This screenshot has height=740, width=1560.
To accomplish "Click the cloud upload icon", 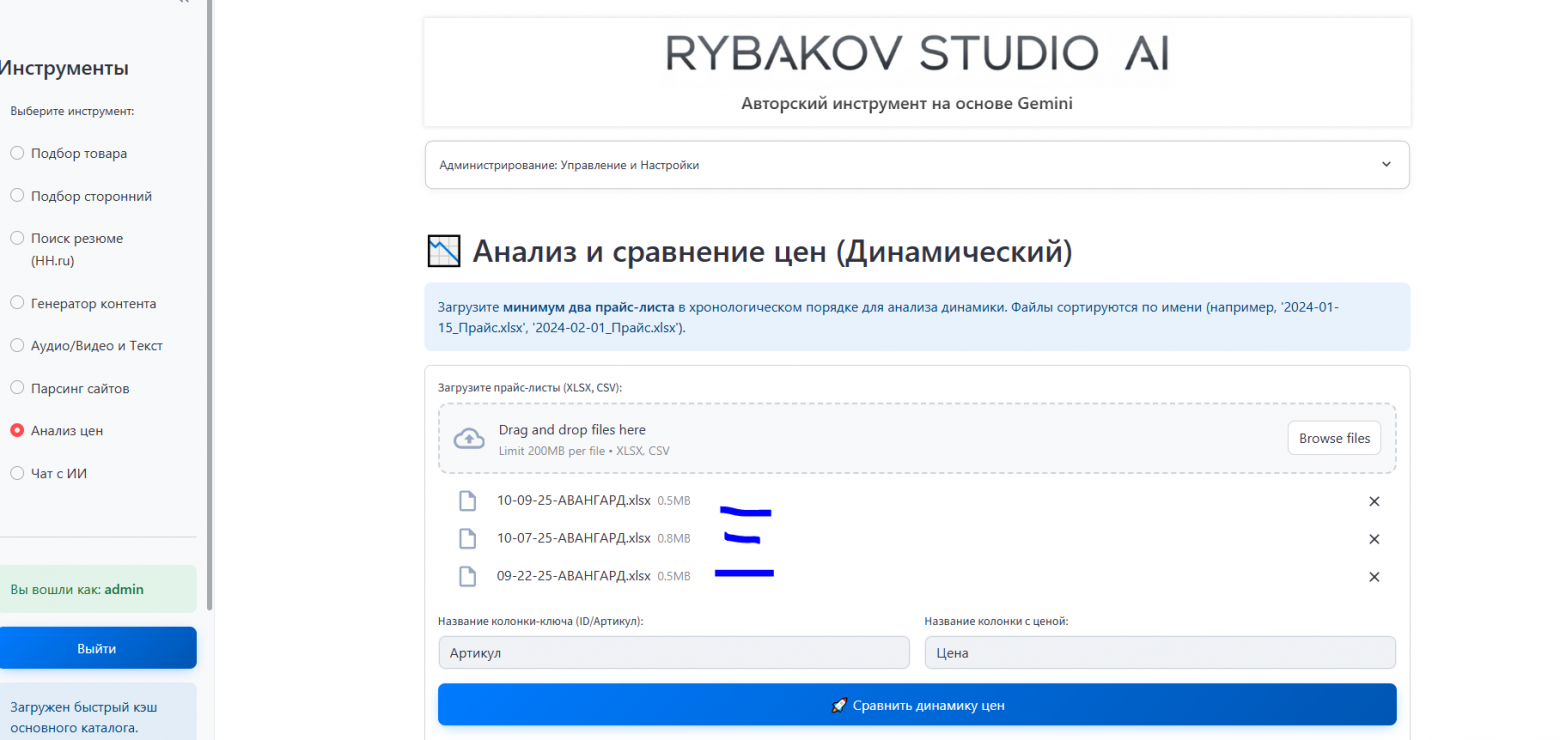I will point(469,439).
